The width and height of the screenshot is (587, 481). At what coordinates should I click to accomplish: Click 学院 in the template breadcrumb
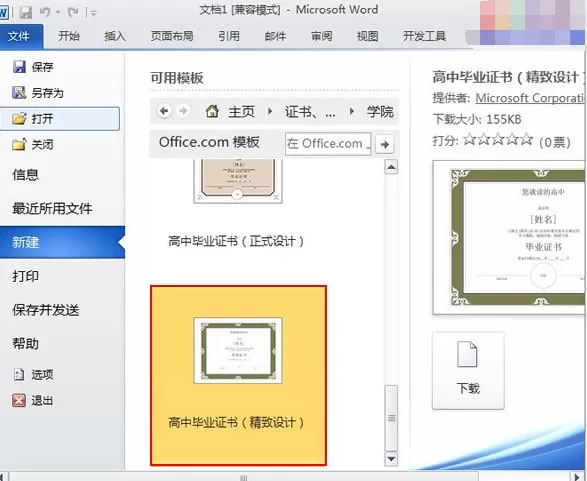(x=380, y=112)
